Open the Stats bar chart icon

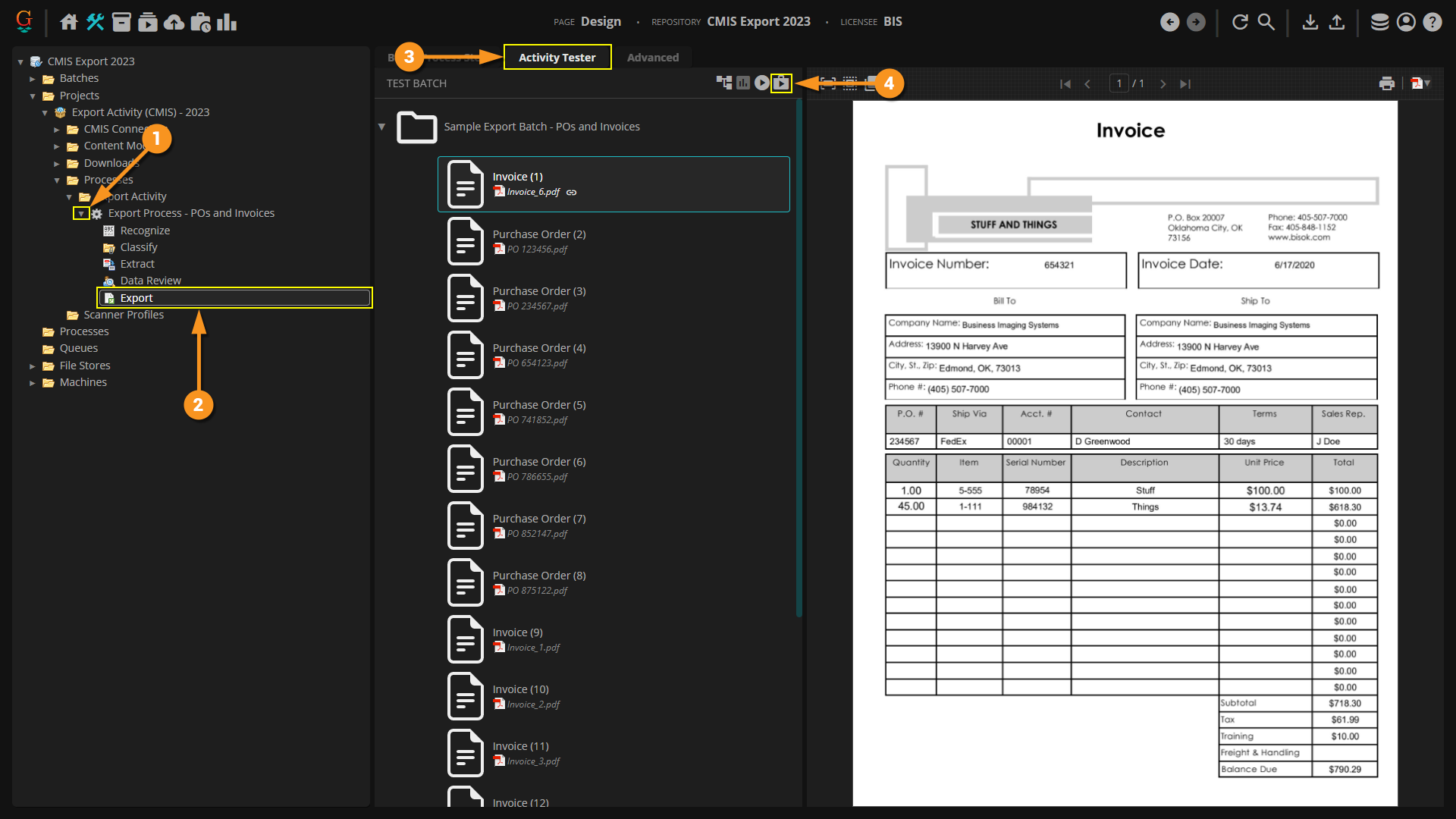pyautogui.click(x=227, y=22)
